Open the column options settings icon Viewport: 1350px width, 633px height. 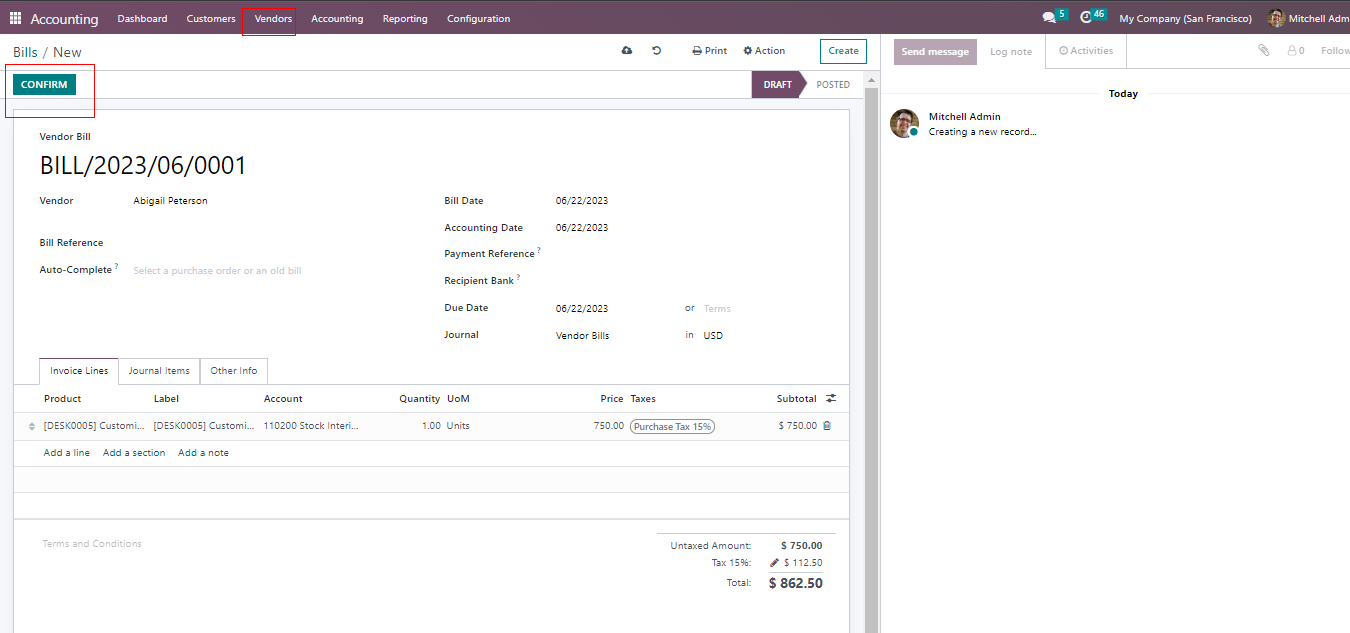click(831, 399)
